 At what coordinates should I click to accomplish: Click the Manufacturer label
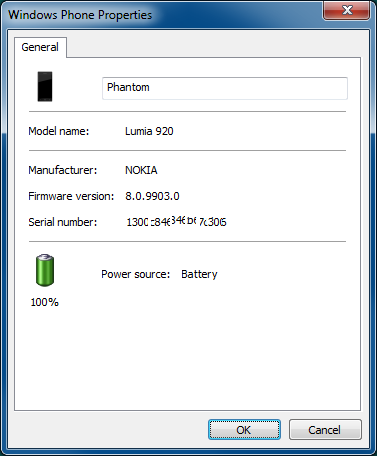(x=63, y=170)
